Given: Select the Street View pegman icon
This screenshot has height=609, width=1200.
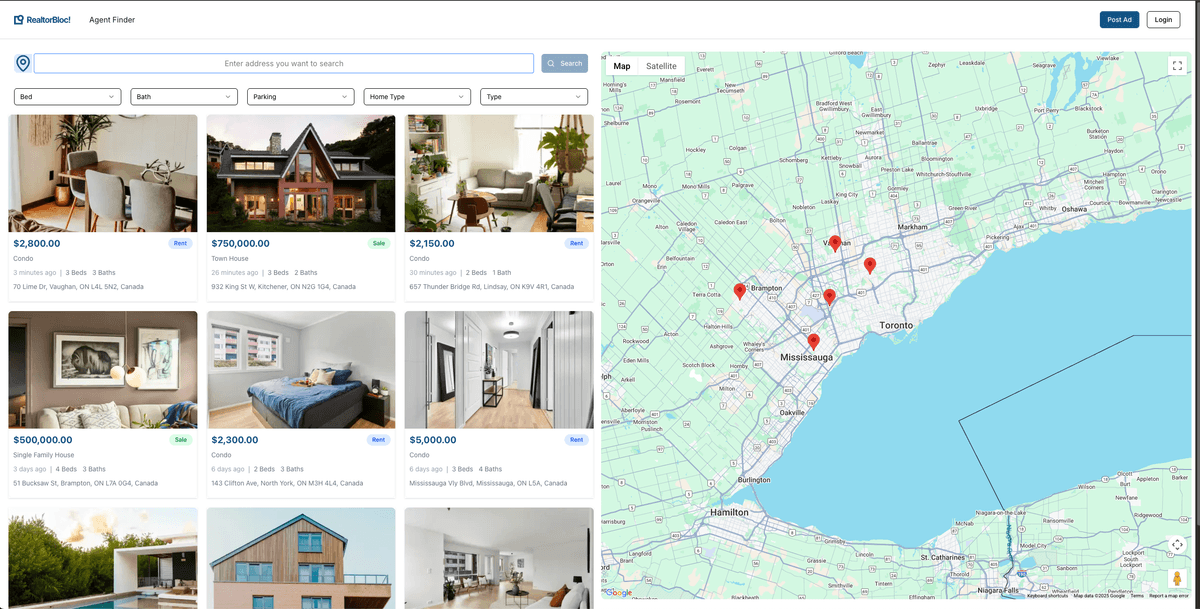Looking at the screenshot, I should pyautogui.click(x=1177, y=579).
